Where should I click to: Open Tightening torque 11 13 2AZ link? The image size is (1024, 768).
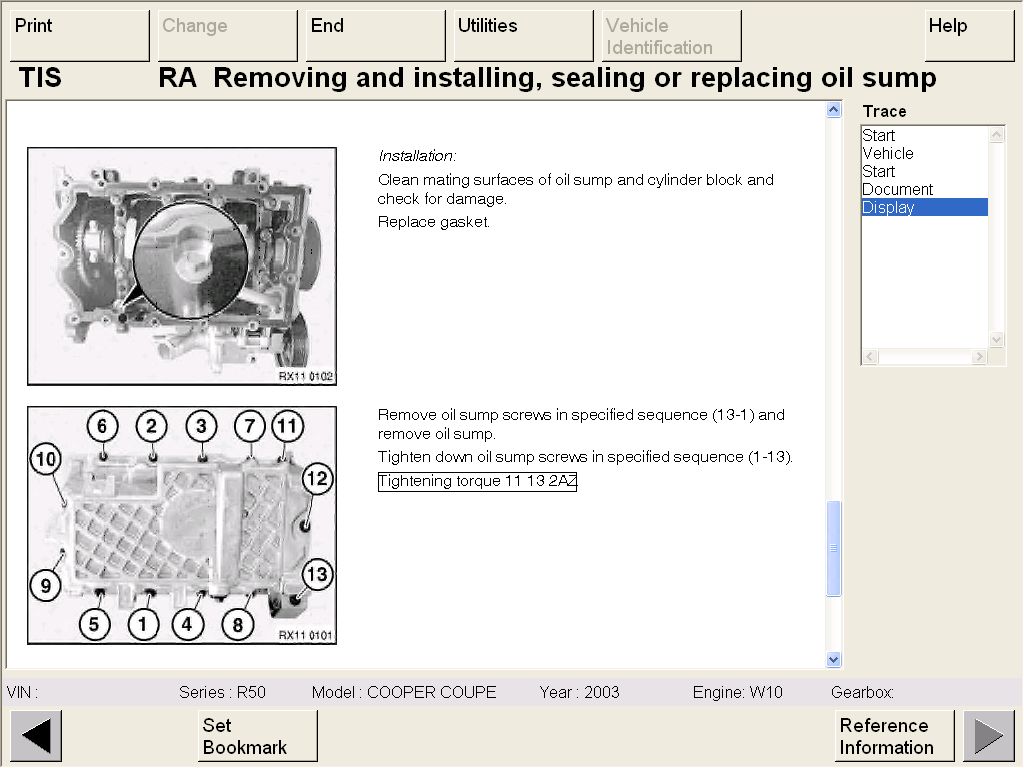[x=477, y=482]
